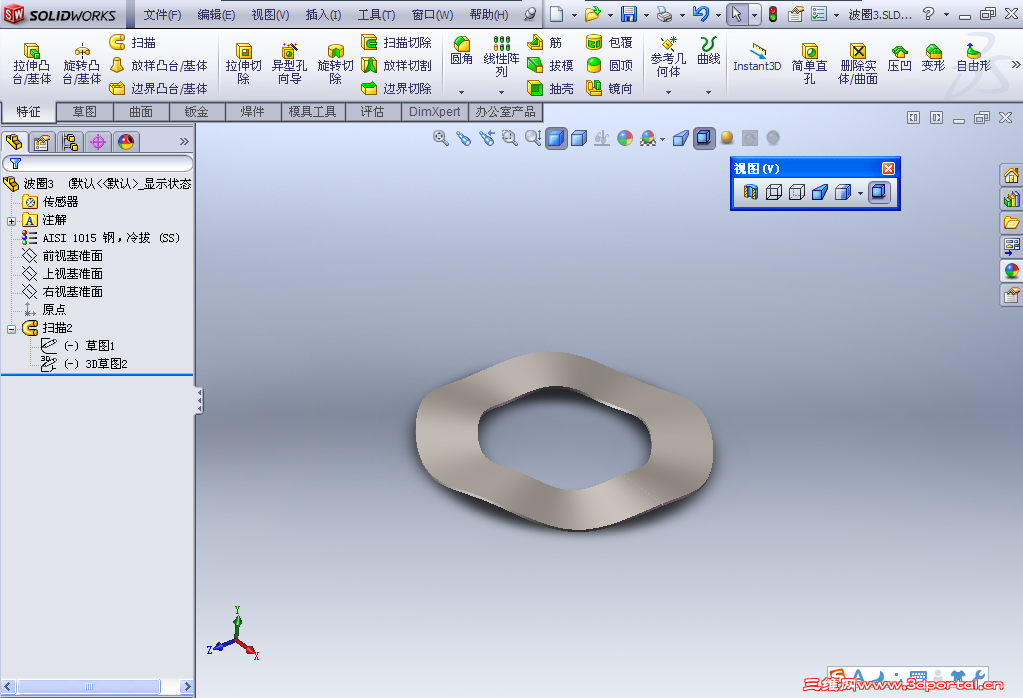
Task: Open the 异型孔向导 hole wizard
Action: click(x=289, y=63)
